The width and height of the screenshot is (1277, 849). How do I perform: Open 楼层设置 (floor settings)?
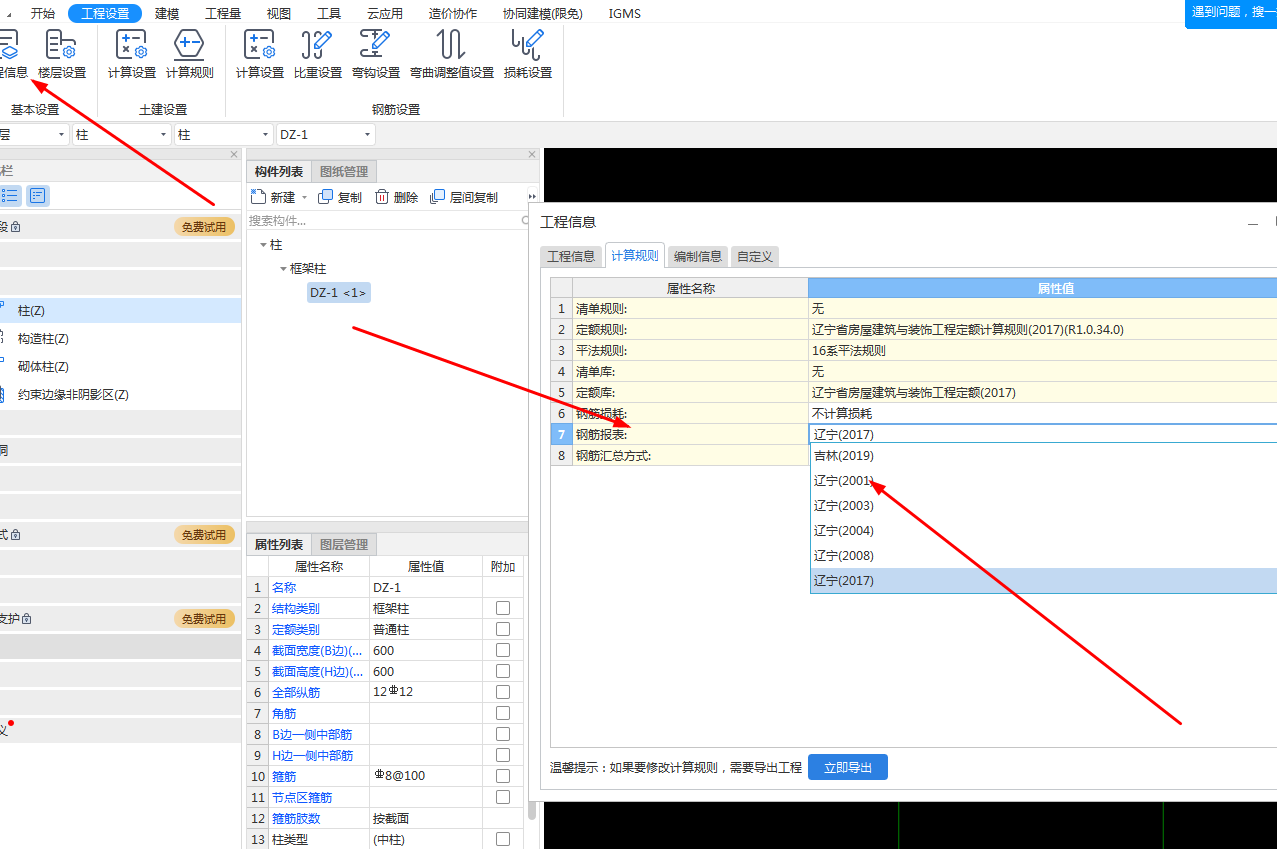(62, 54)
